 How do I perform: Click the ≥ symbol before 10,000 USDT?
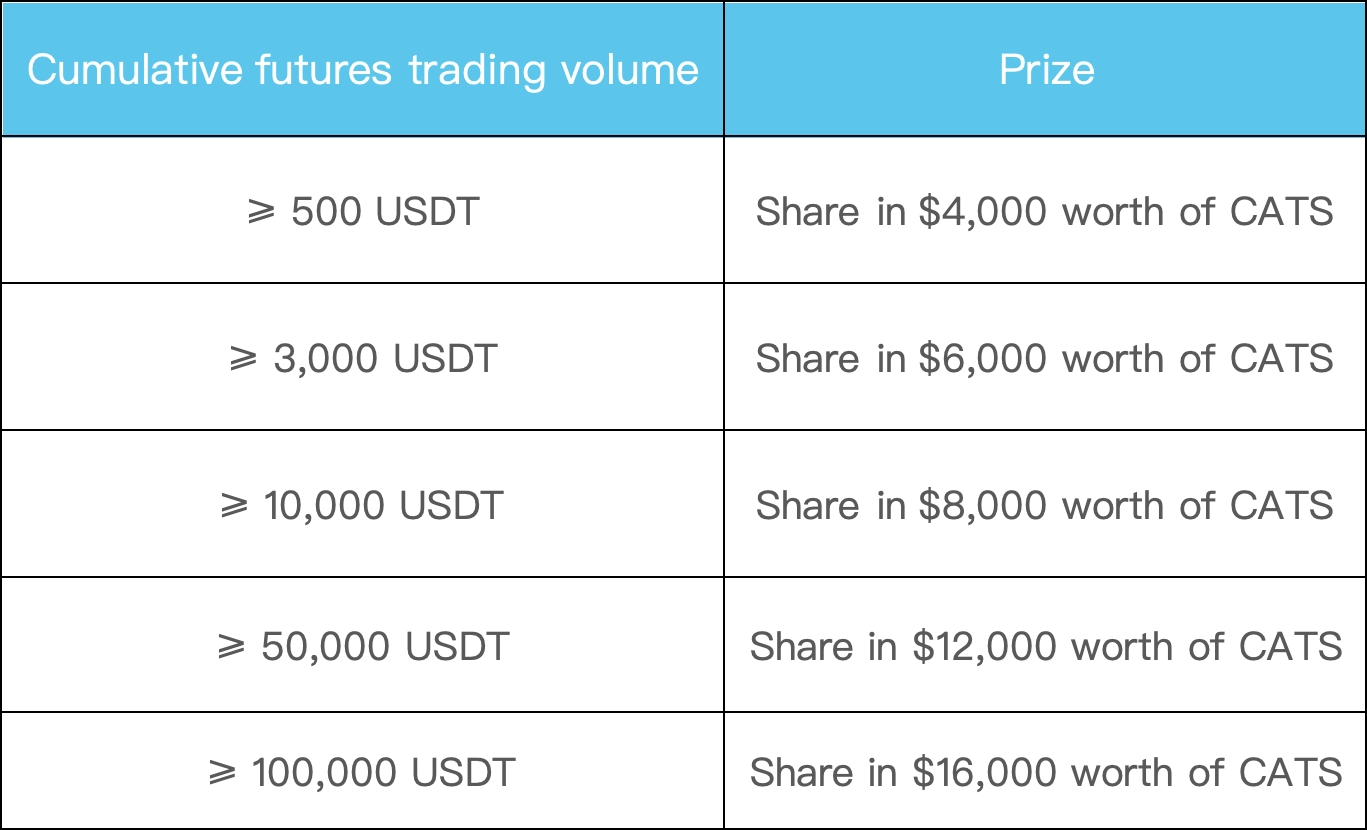(x=233, y=506)
